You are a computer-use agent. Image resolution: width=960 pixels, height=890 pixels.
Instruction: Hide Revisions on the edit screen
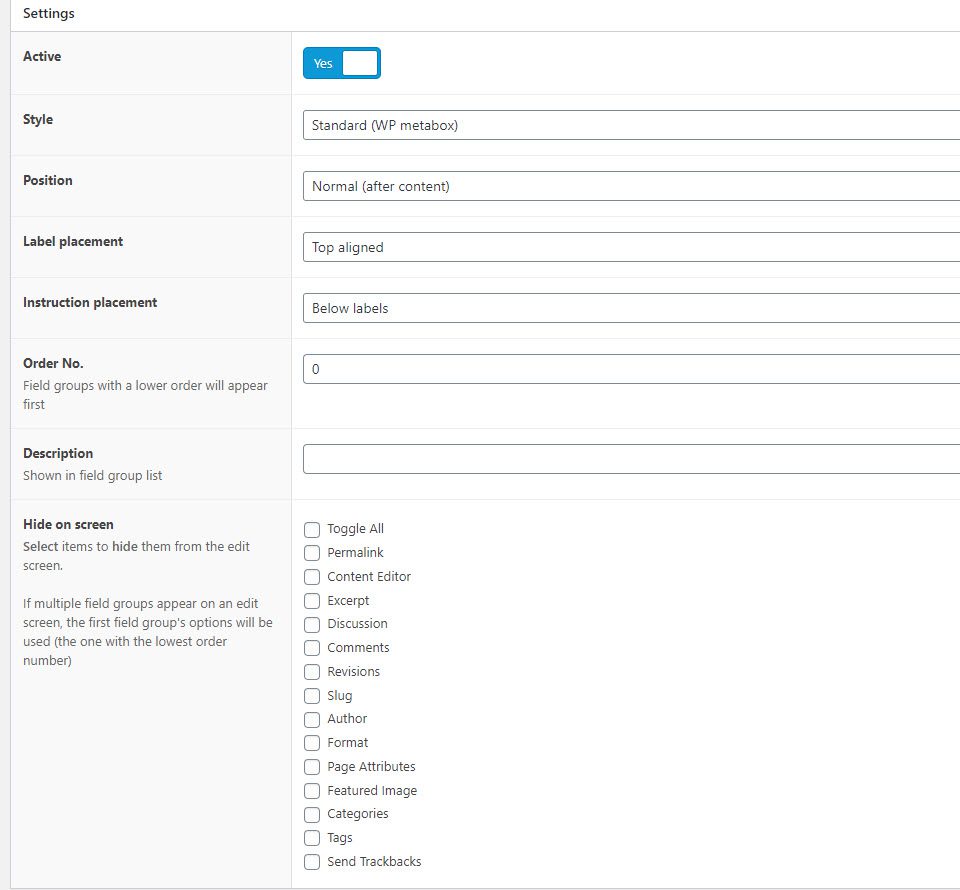click(x=311, y=671)
